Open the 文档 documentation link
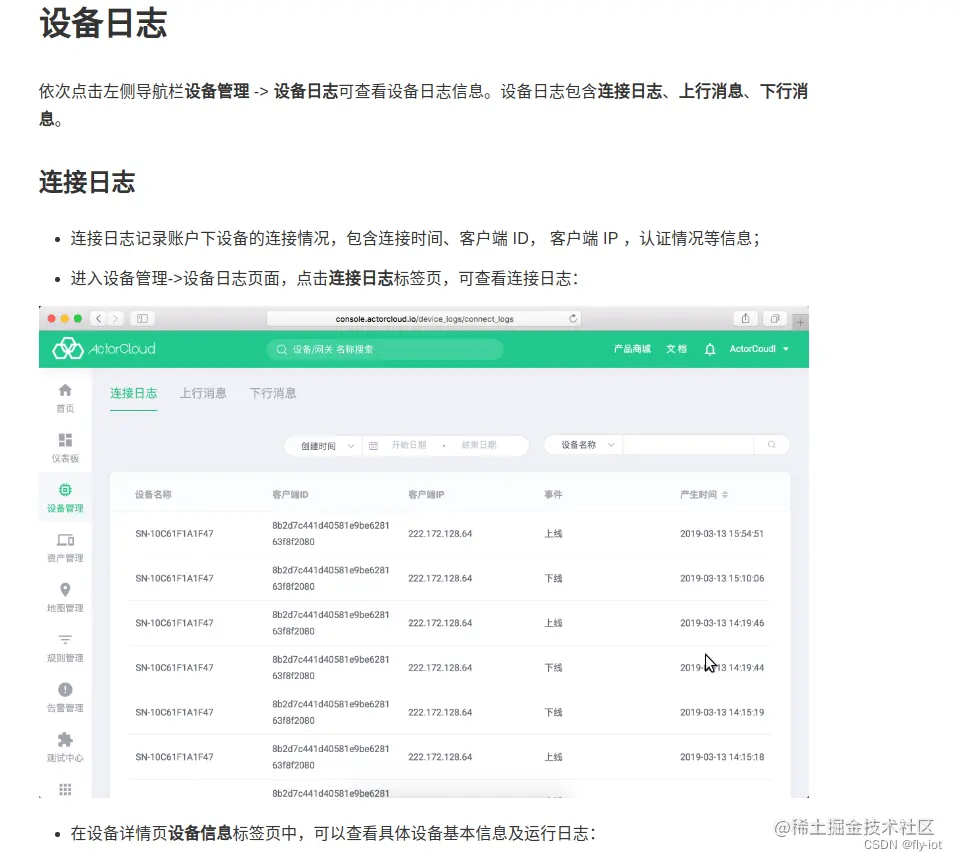 click(676, 349)
